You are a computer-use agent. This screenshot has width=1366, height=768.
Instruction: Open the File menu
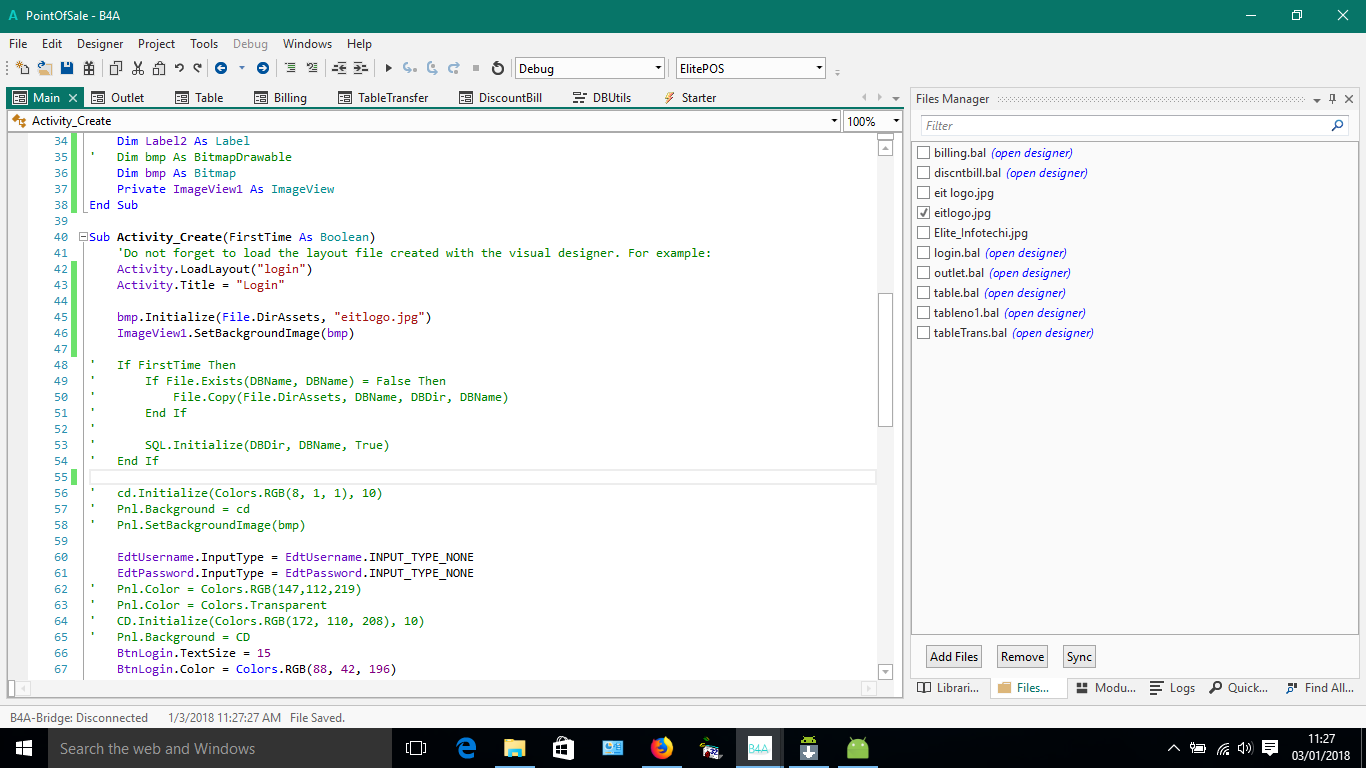[18, 44]
